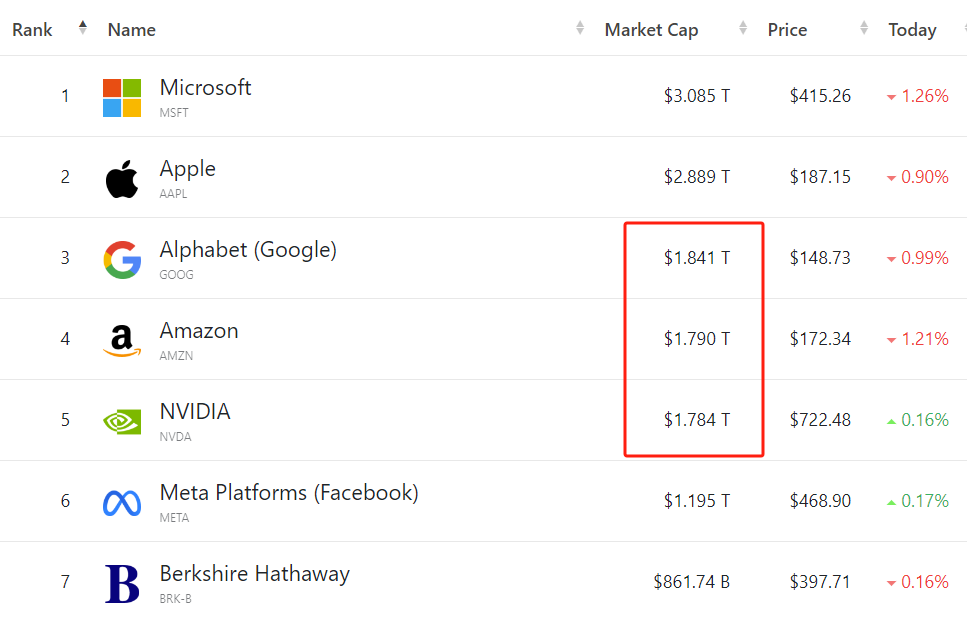This screenshot has height=618, width=967.
Task: Click the Meta Platforms logo
Action: point(122,503)
